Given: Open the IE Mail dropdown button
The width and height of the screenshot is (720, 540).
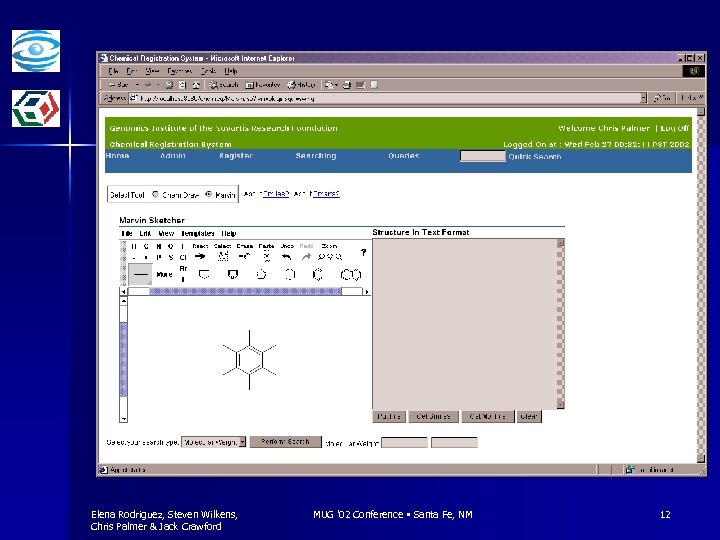Looking at the screenshot, I should [x=332, y=85].
